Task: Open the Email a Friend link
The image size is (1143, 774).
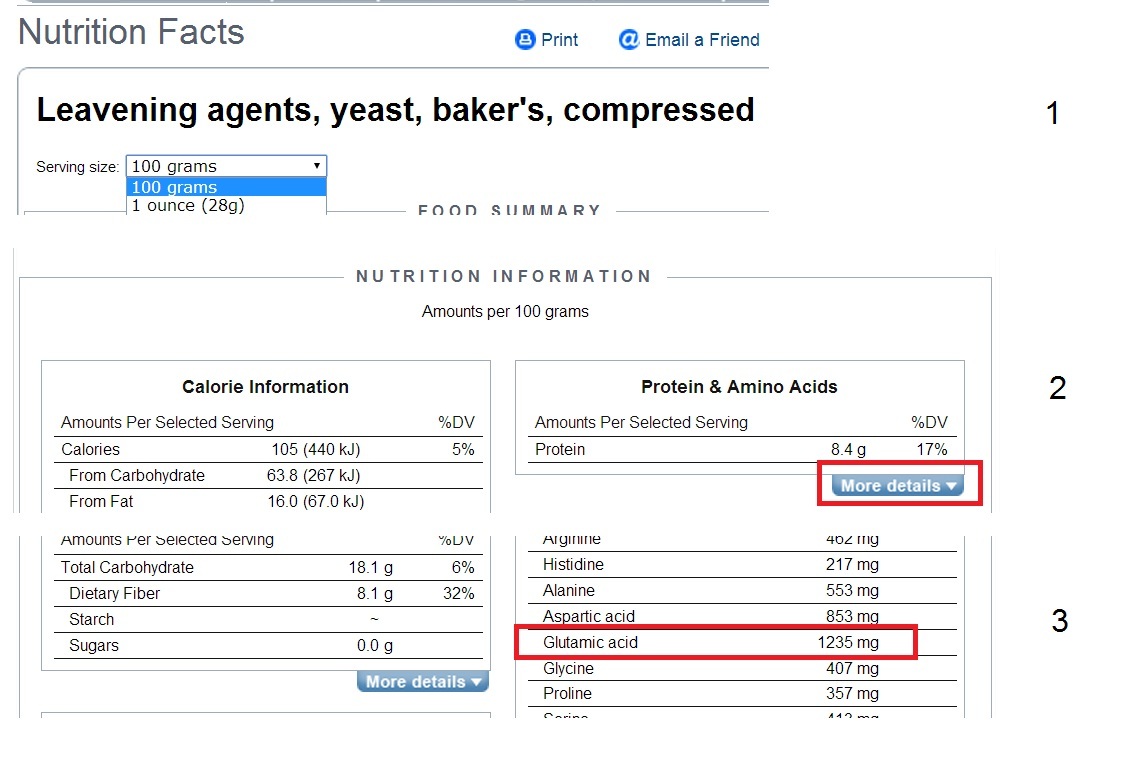Action: click(x=702, y=40)
